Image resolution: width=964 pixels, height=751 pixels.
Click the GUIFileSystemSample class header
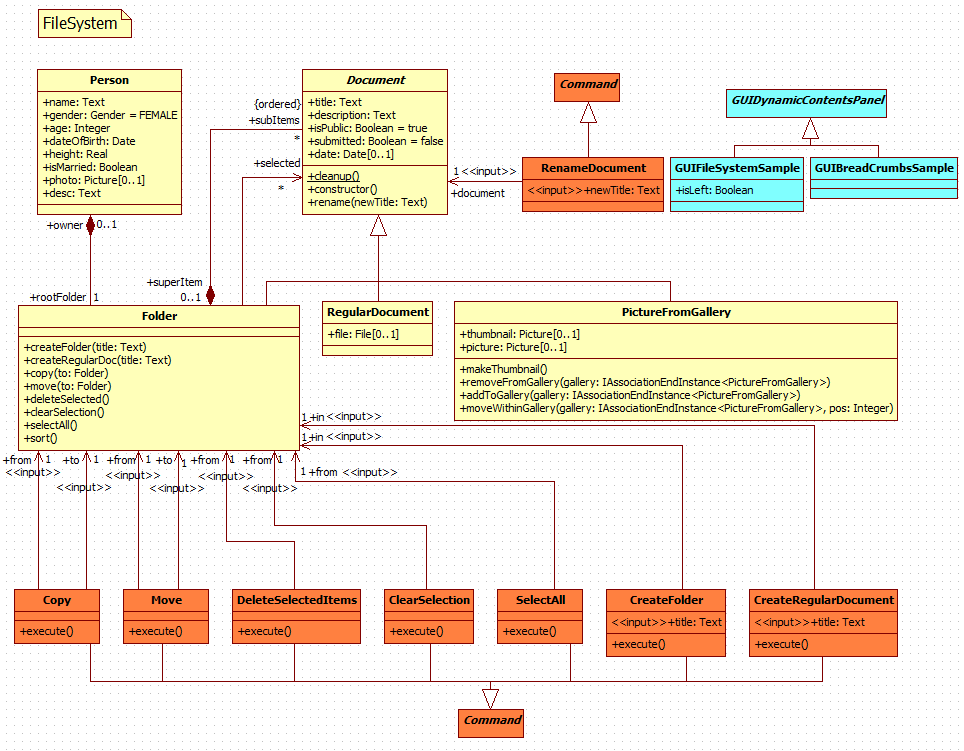(737, 168)
